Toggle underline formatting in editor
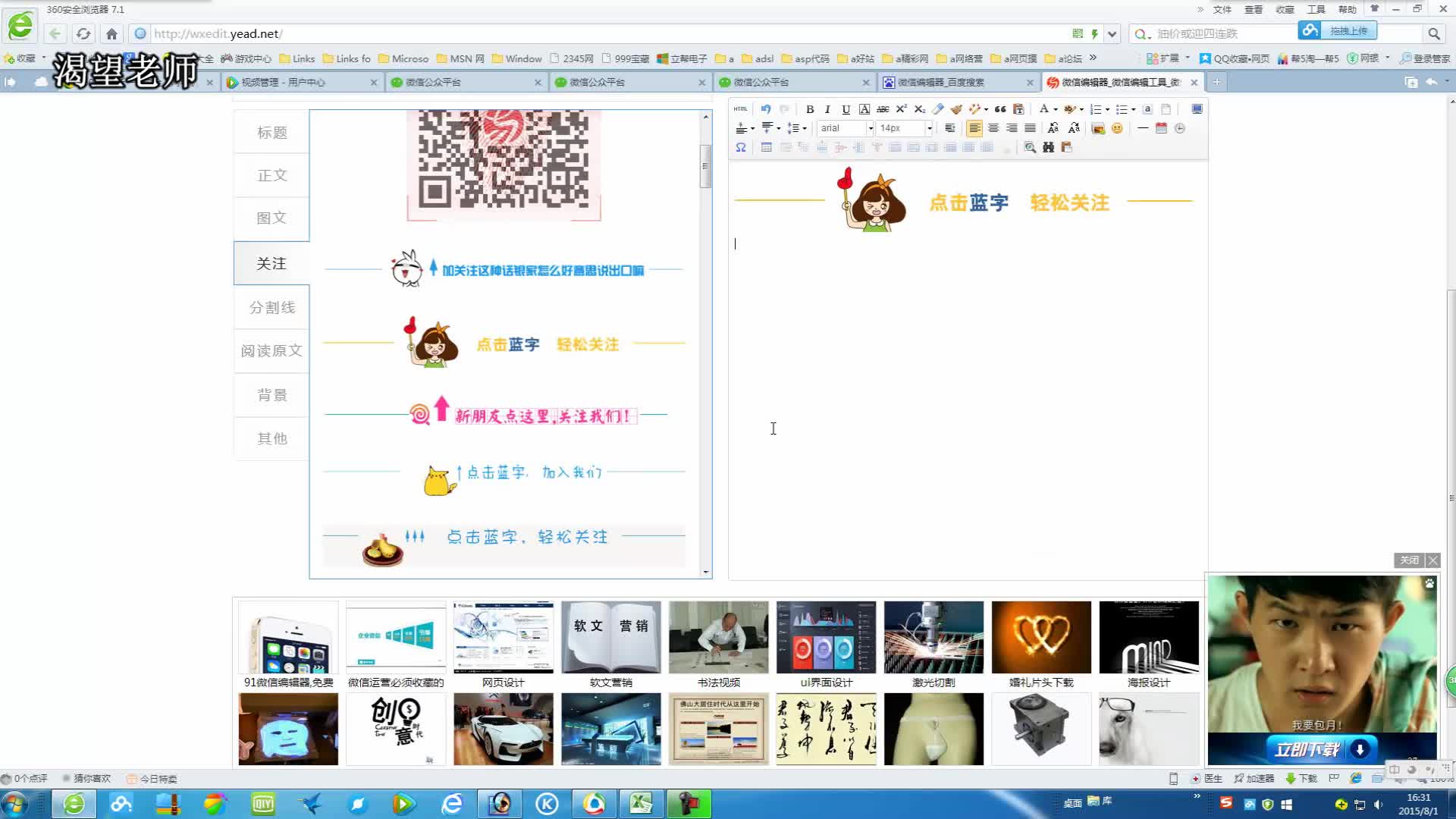 [846, 109]
